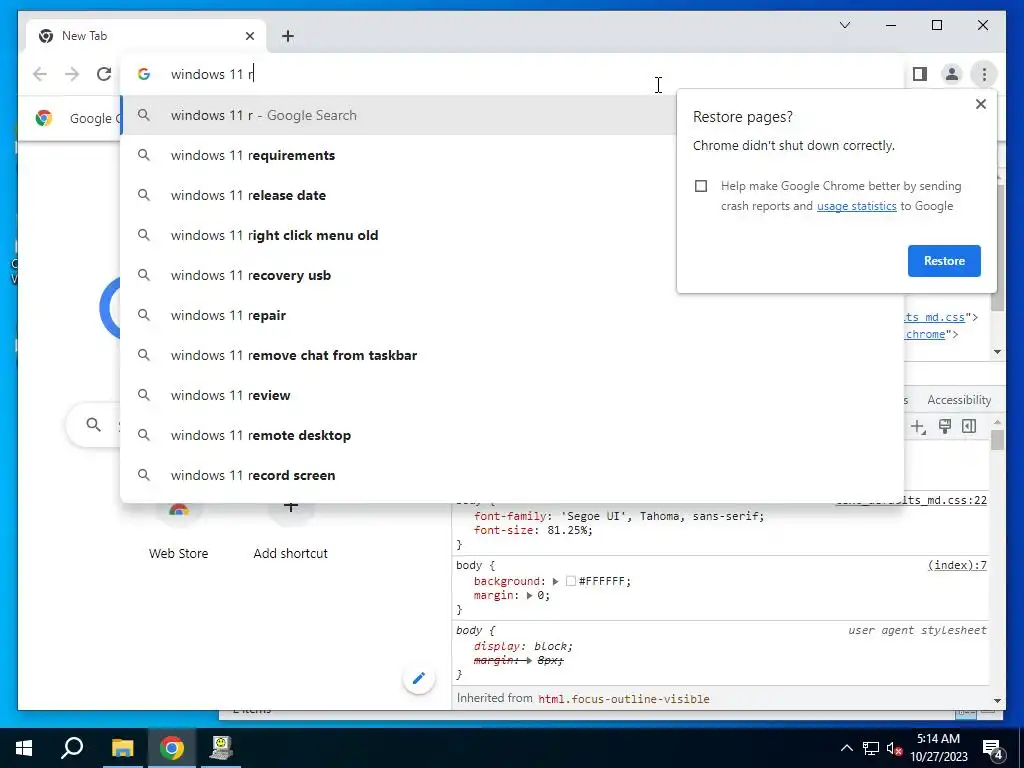Add new style rule plus icon
Image resolution: width=1024 pixels, height=768 pixels.
(918, 426)
